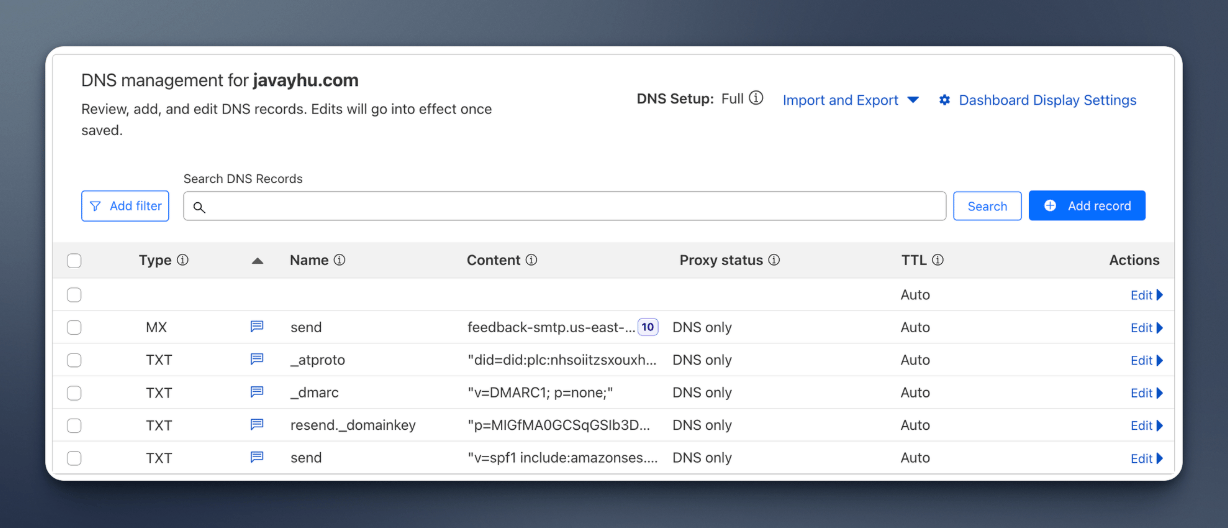Viewport: 1228px width, 528px height.
Task: Click the Add filter button
Action: (x=125, y=206)
